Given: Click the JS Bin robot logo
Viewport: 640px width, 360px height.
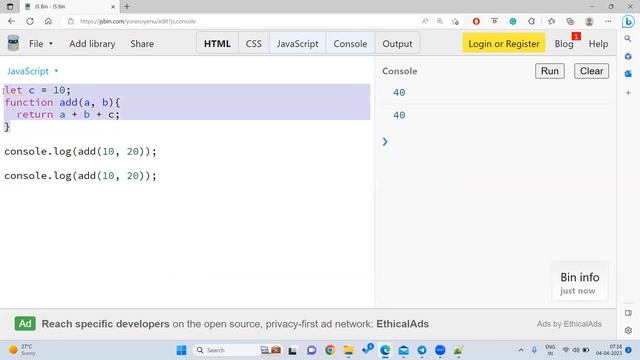Looking at the screenshot, I should point(13,43).
